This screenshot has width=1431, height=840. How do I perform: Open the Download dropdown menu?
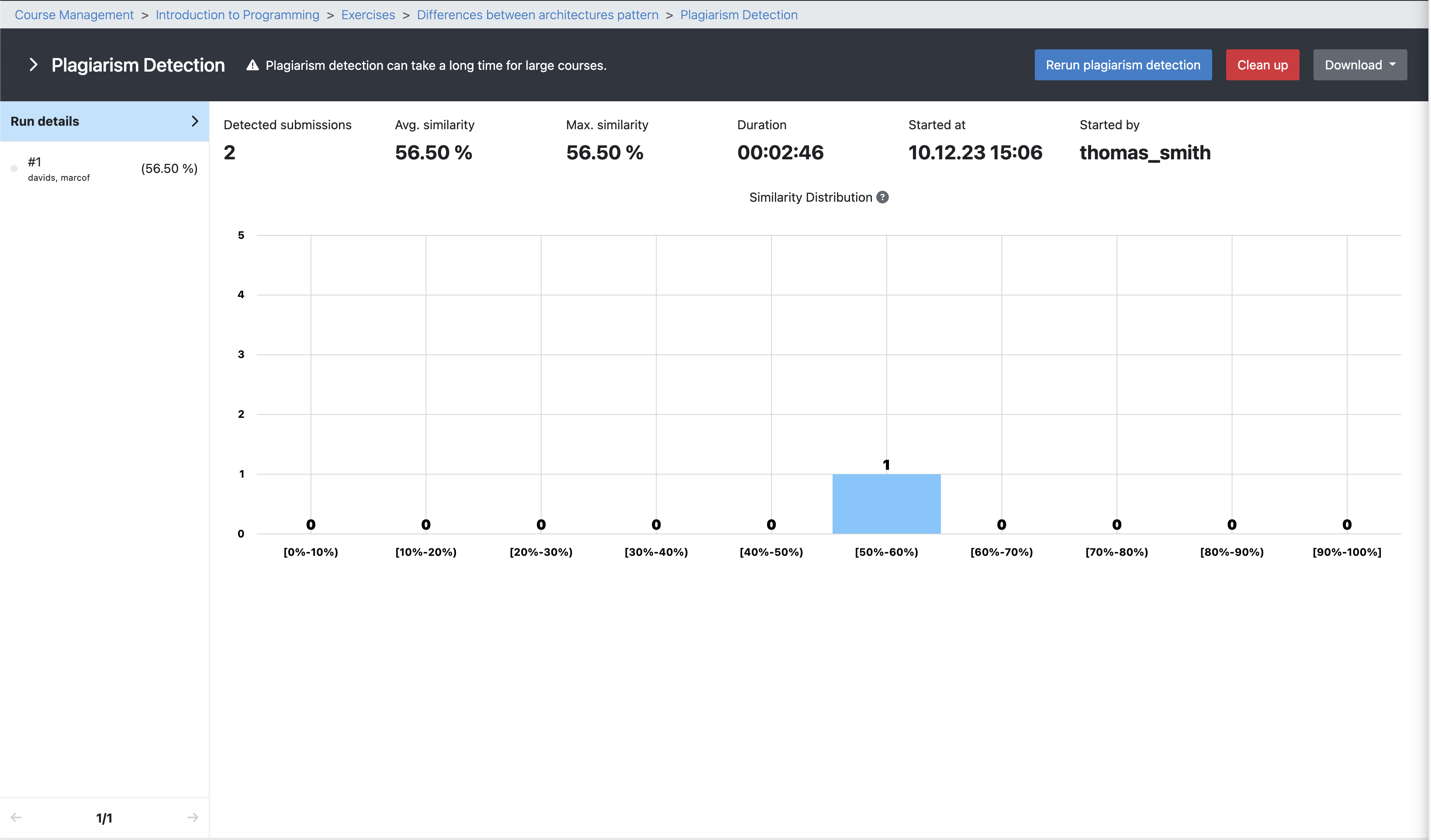(1359, 65)
